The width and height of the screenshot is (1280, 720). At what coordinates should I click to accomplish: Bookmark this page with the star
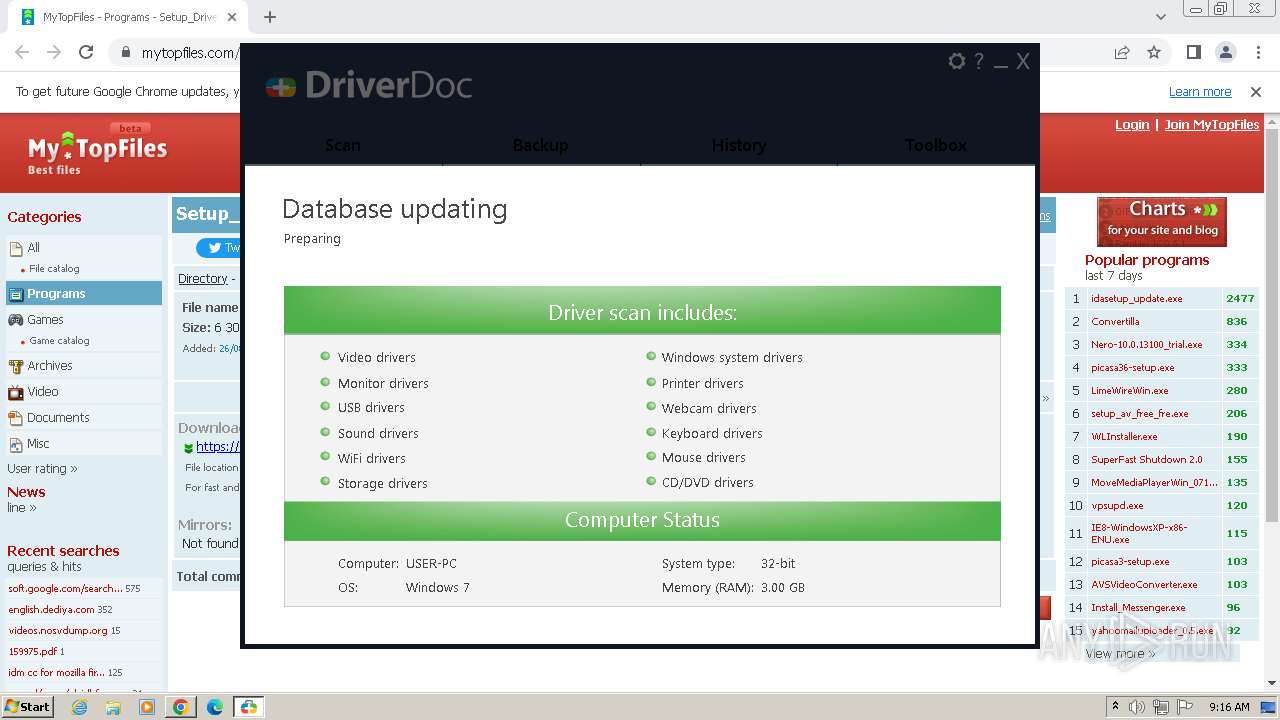[x=1154, y=52]
